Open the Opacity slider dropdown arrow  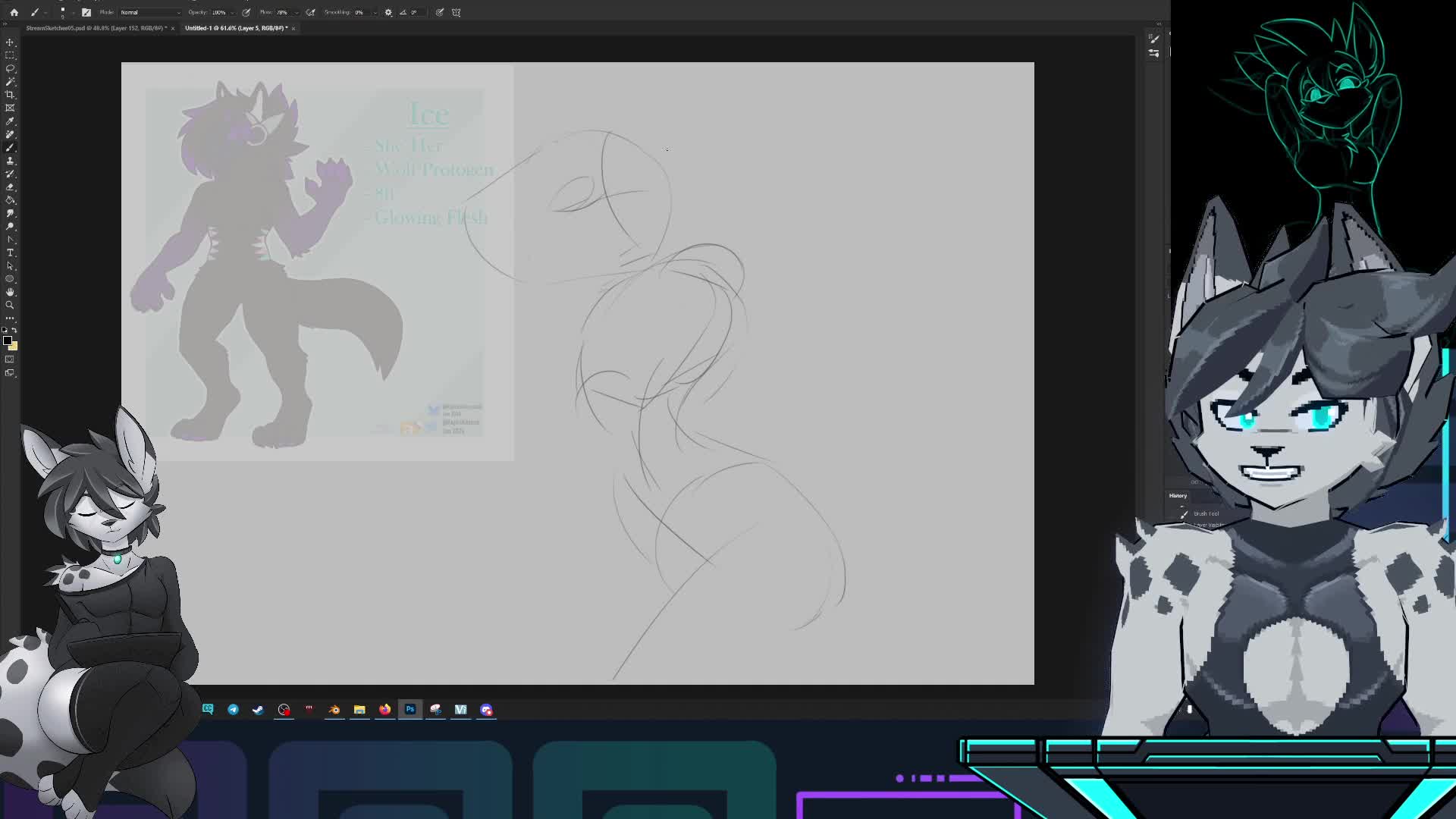pos(234,12)
